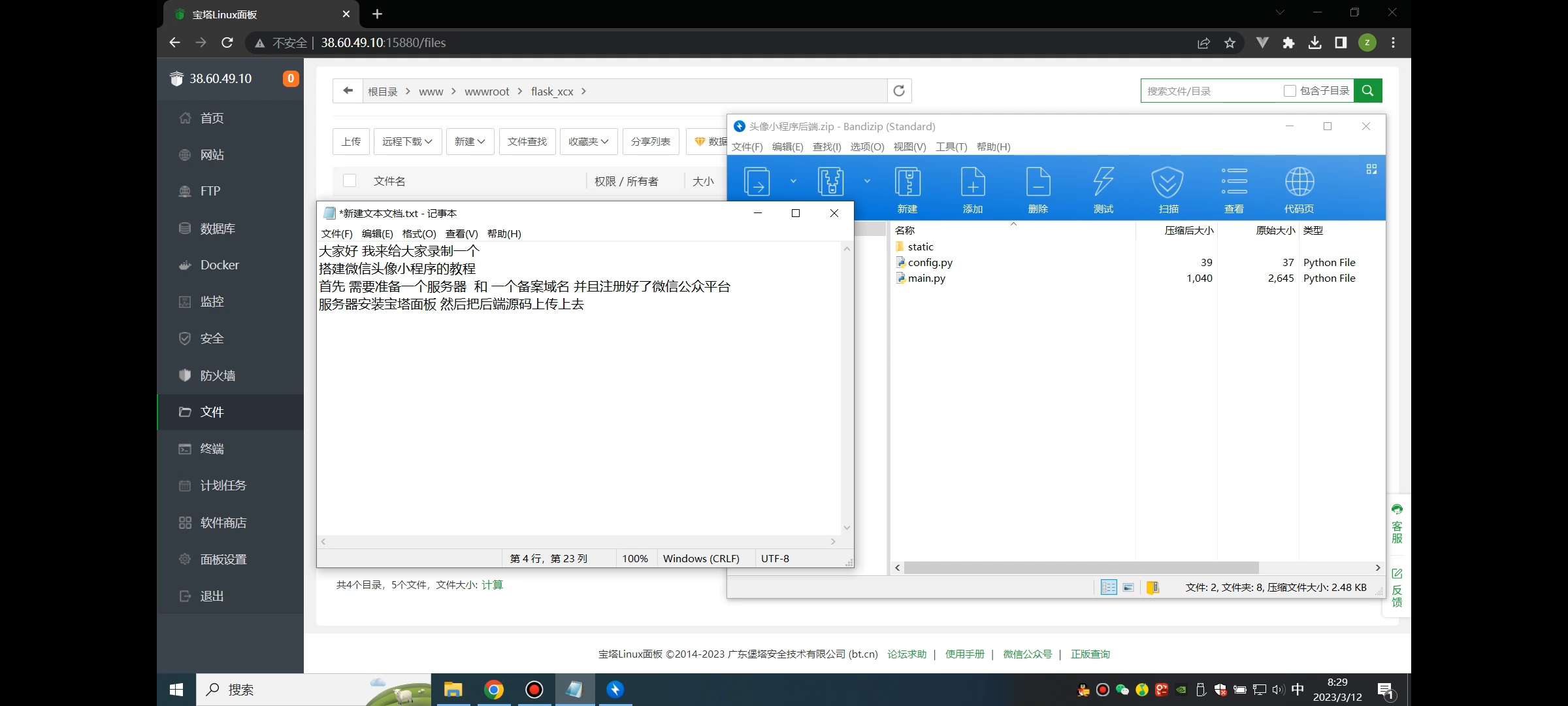
Task: Open the Docker section in the sidebar
Action: point(219,265)
